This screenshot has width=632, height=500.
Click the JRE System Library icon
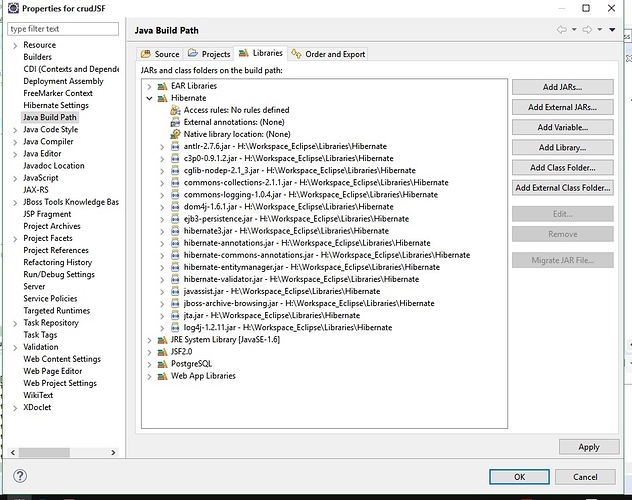(x=162, y=340)
